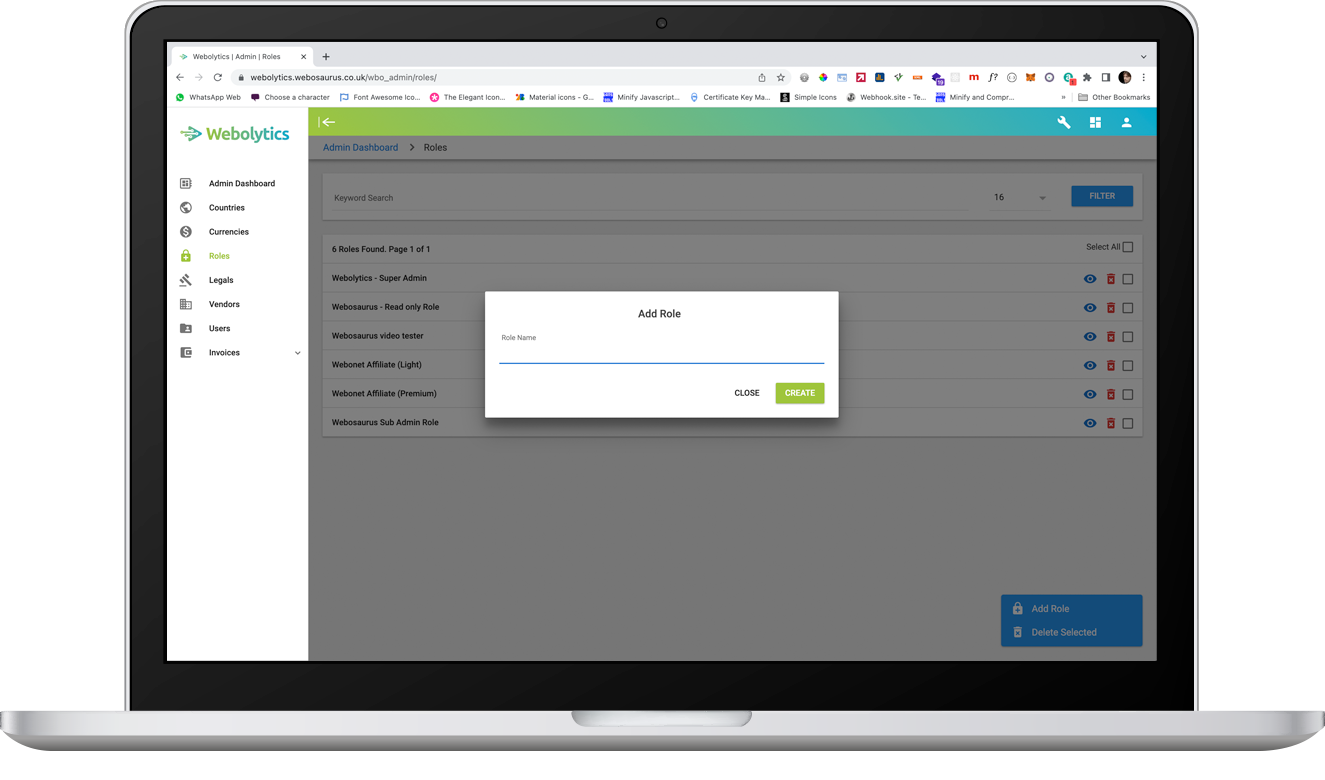Follow the Admin Dashboard breadcrumb link
The height and width of the screenshot is (780, 1325).
[x=360, y=147]
